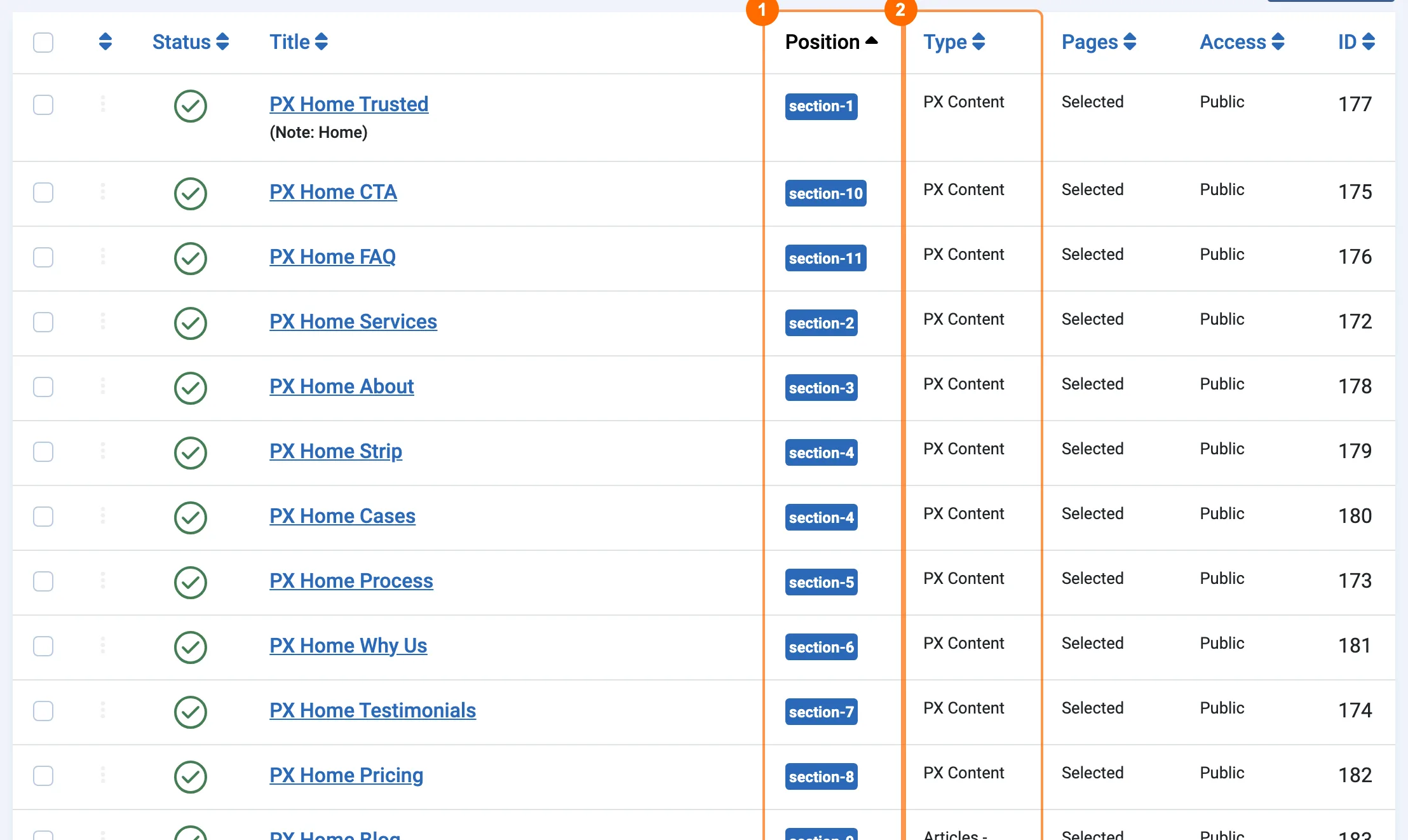Click drag handle of PX Home Services row

point(103,321)
